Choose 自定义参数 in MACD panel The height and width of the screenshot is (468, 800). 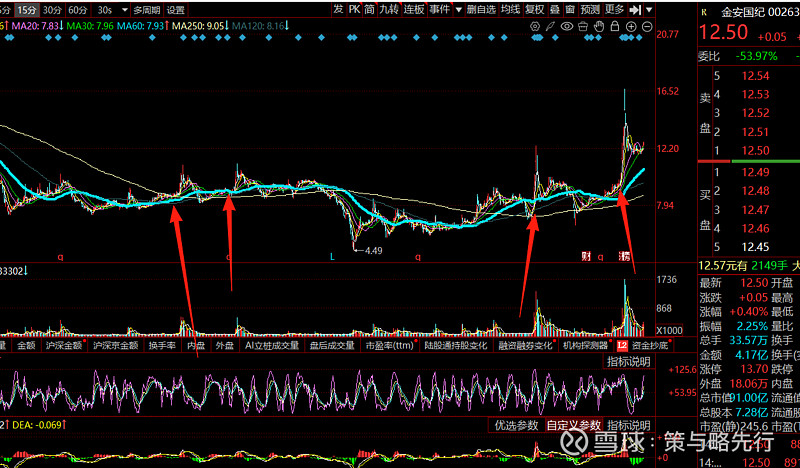[574, 425]
